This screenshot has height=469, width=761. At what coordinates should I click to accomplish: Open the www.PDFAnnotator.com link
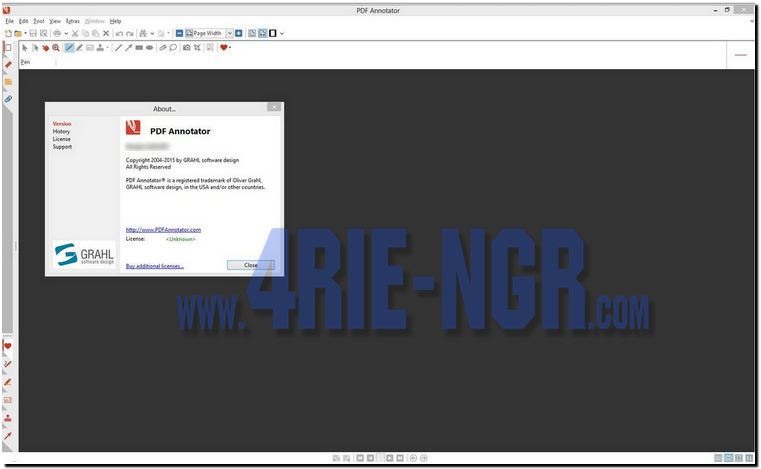coord(163,230)
